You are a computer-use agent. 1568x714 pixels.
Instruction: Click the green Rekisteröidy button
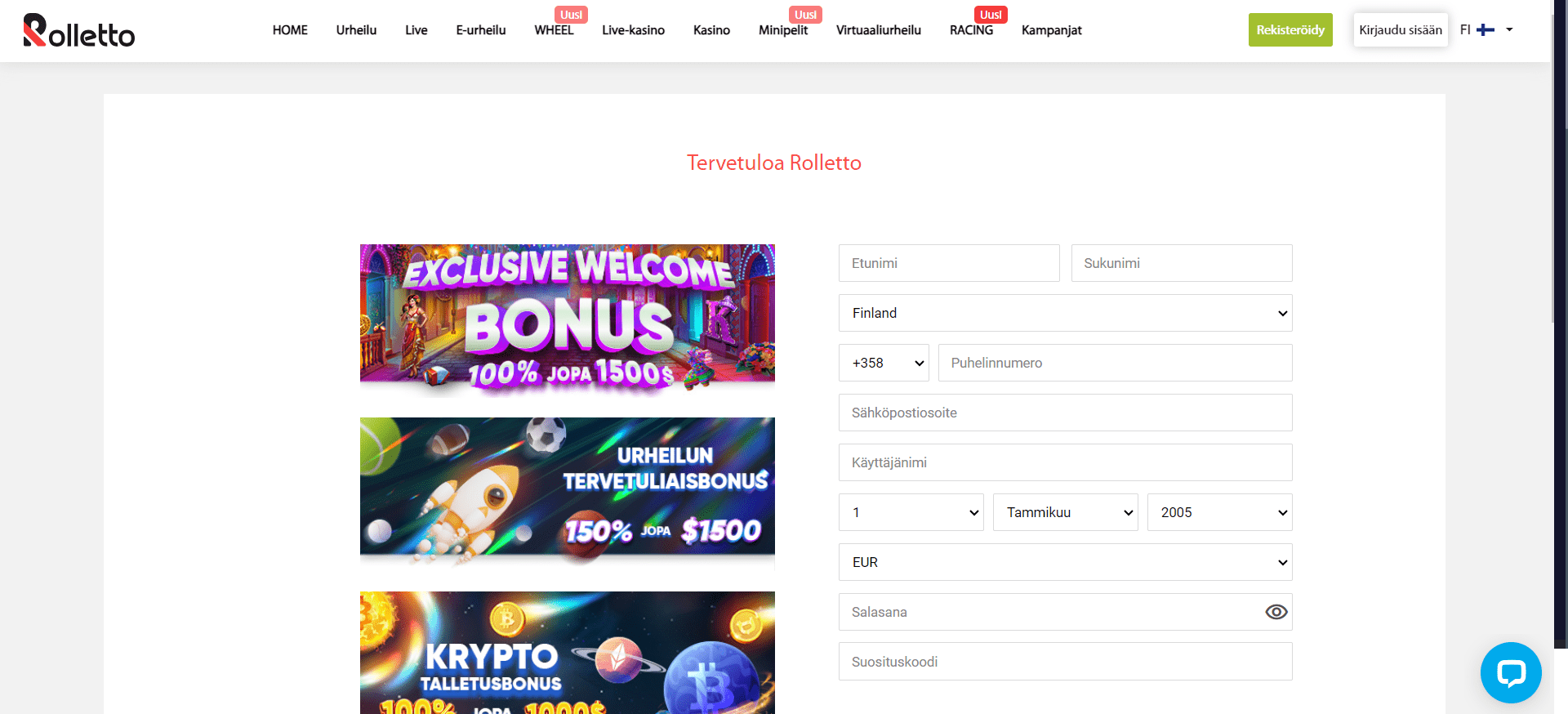coord(1290,29)
